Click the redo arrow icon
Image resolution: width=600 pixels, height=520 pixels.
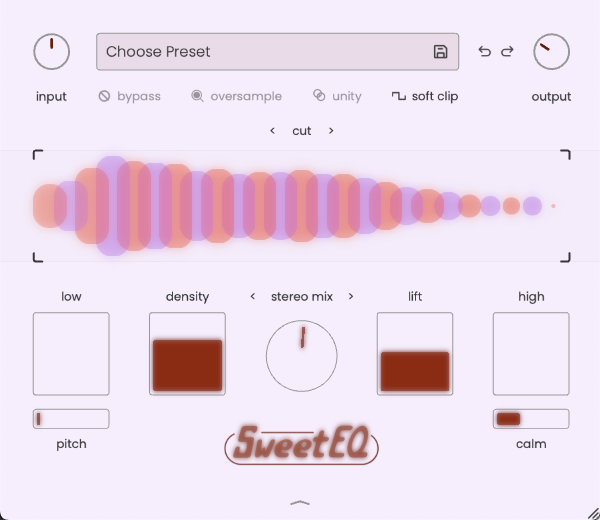507,51
